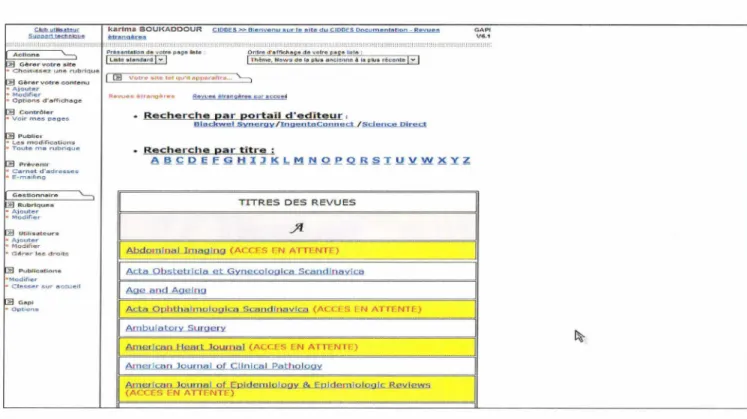The height and width of the screenshot is (419, 747).
Task: Click Voir mes pages in the sidebar
Action: tap(41, 119)
